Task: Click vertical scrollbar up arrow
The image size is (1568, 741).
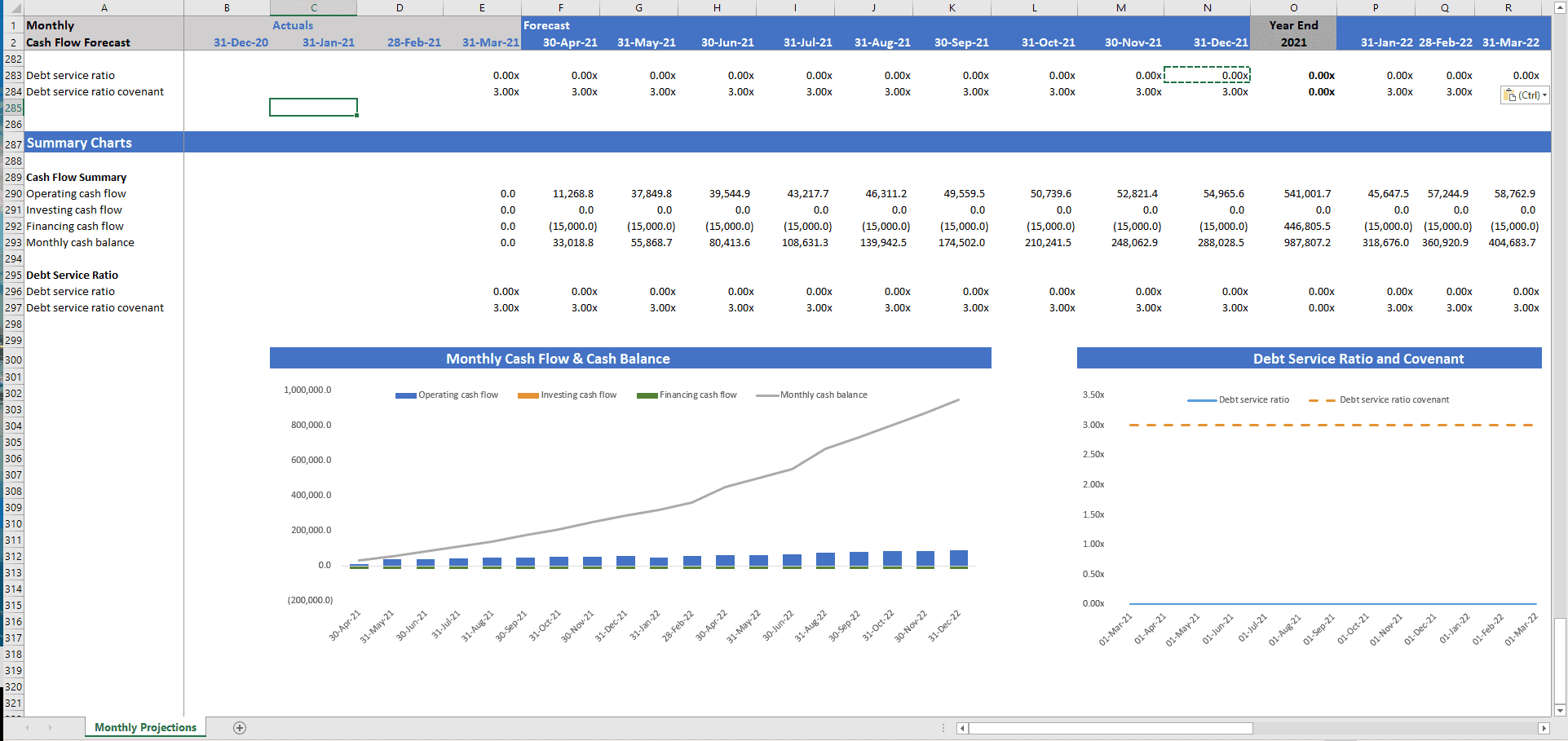Action: tap(1560, 8)
